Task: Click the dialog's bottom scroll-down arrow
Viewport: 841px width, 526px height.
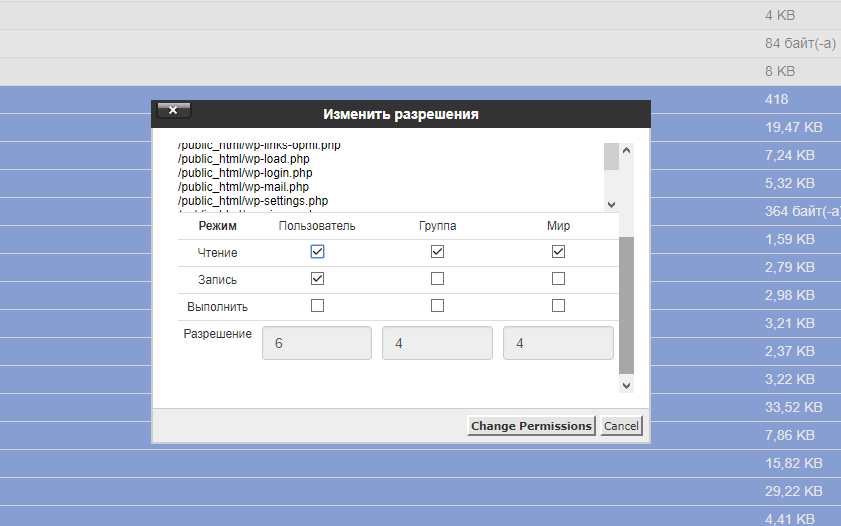Action: (627, 385)
